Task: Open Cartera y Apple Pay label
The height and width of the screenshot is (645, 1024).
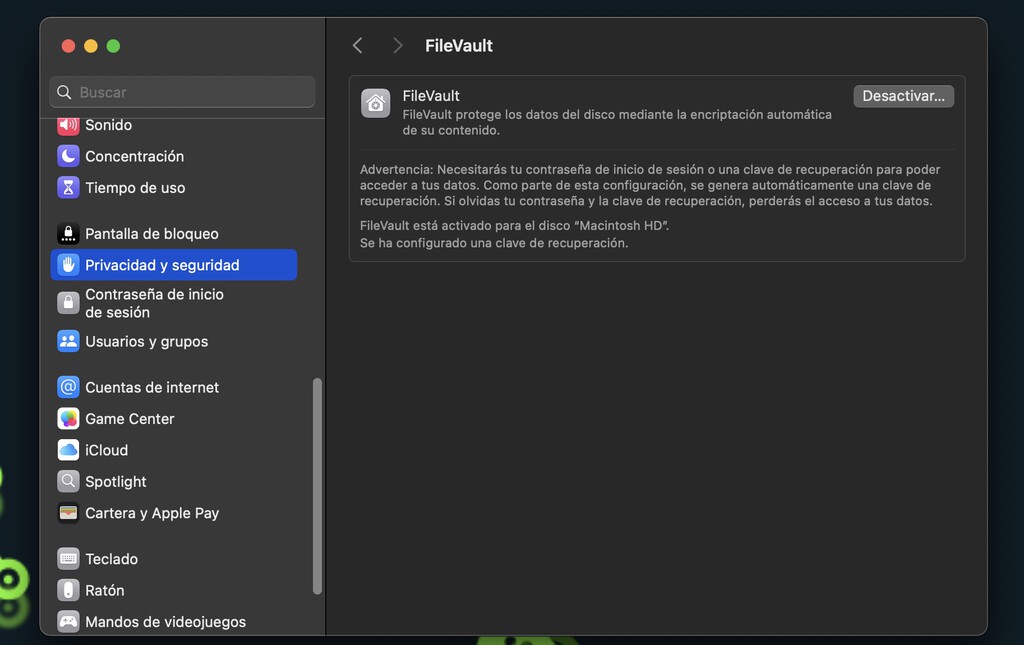Action: 152,513
